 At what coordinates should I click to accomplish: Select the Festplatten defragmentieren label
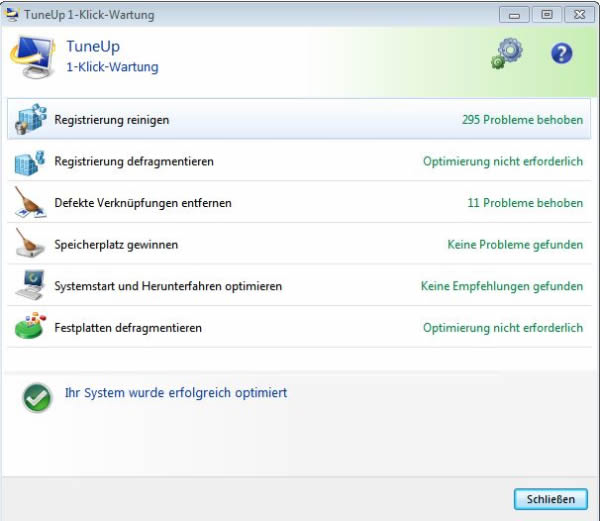[x=128, y=328]
